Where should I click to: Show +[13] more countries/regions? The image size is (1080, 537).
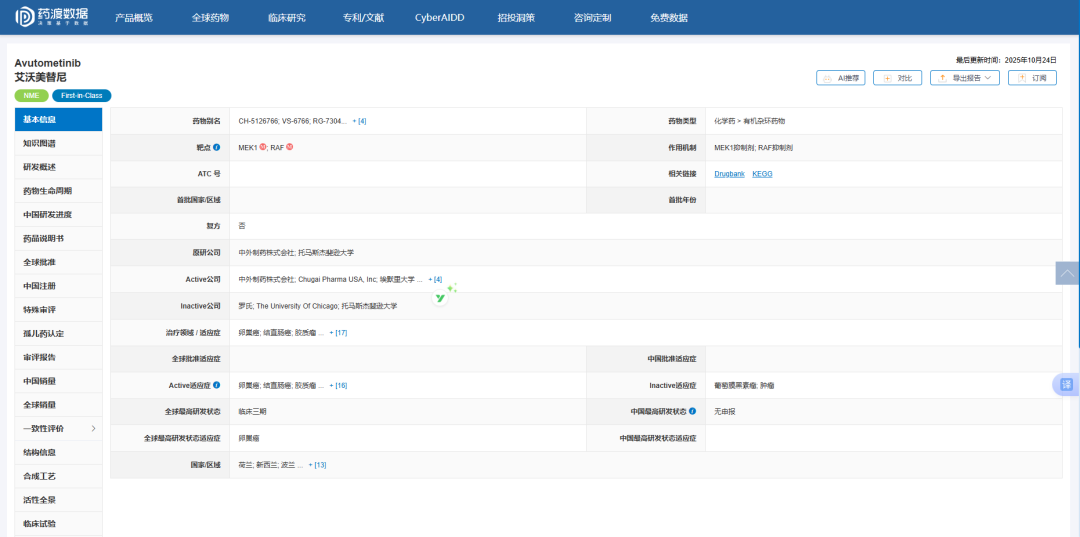click(x=317, y=465)
